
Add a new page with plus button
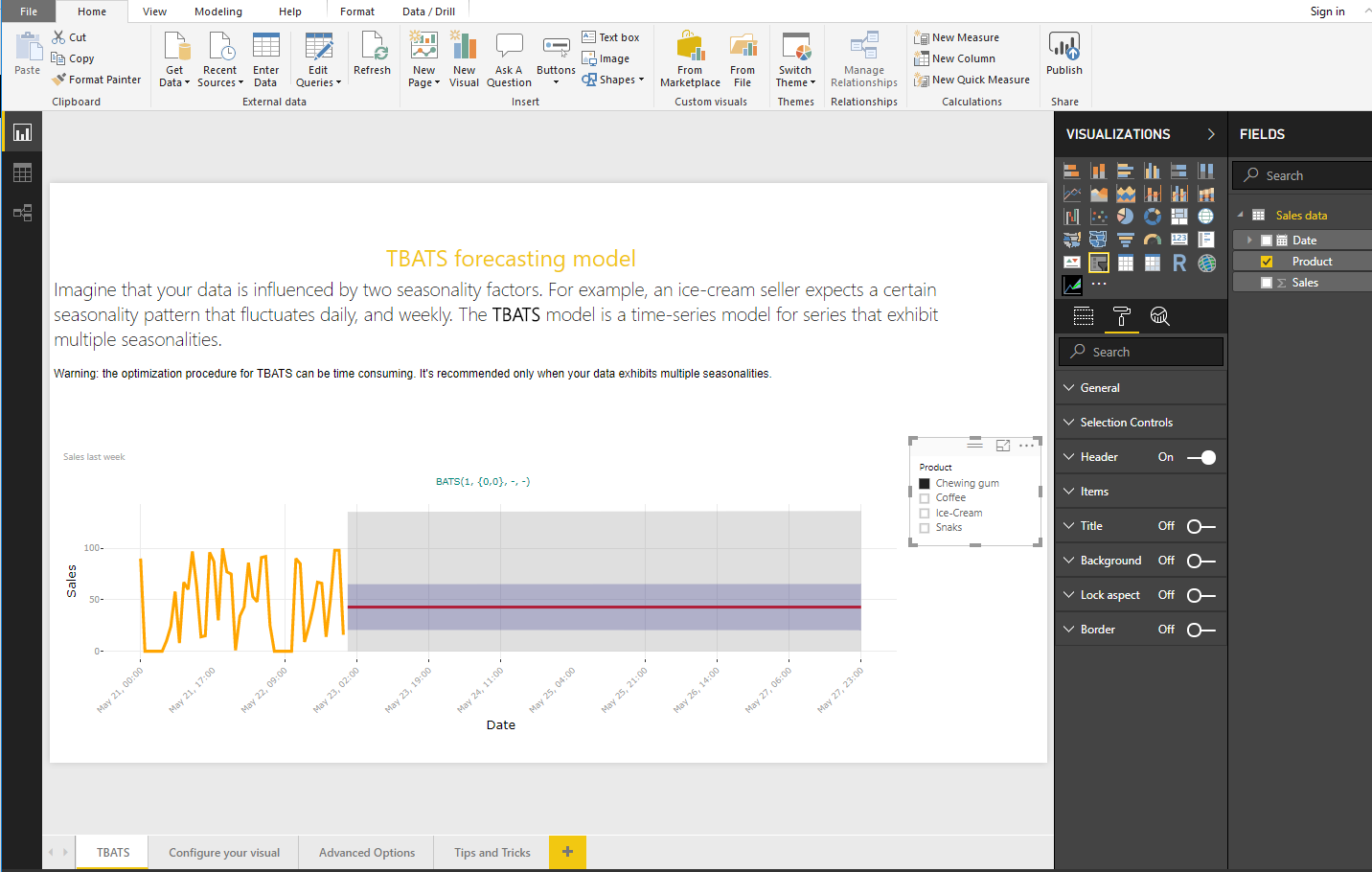coord(567,852)
